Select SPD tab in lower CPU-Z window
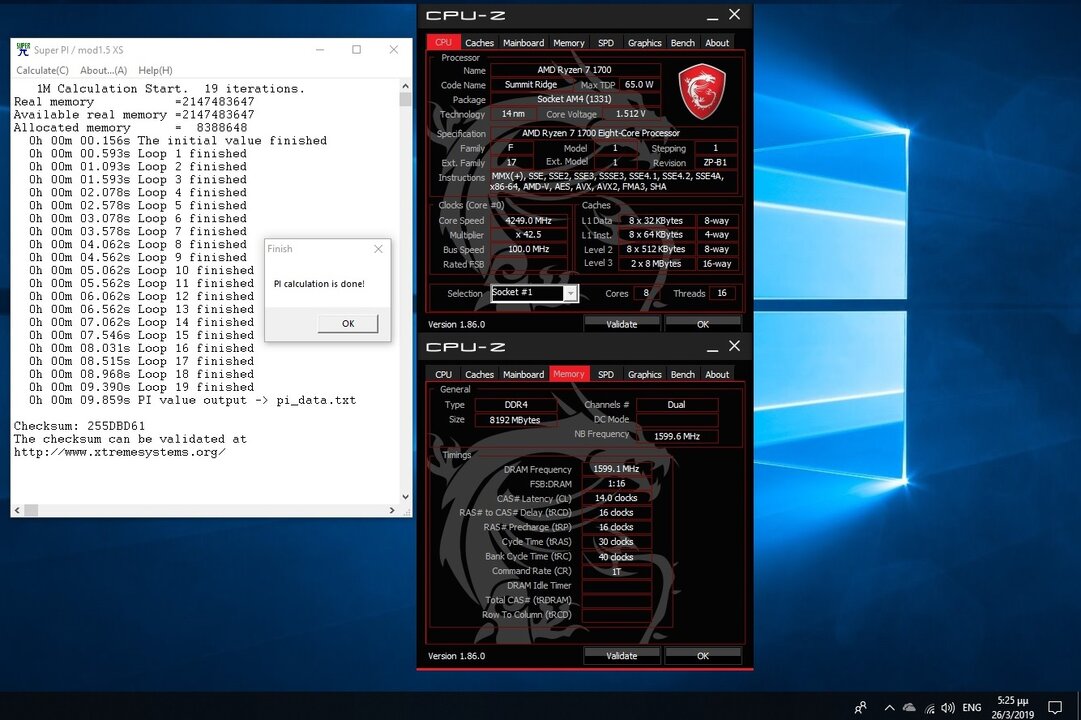The width and height of the screenshot is (1081, 720). click(x=606, y=374)
